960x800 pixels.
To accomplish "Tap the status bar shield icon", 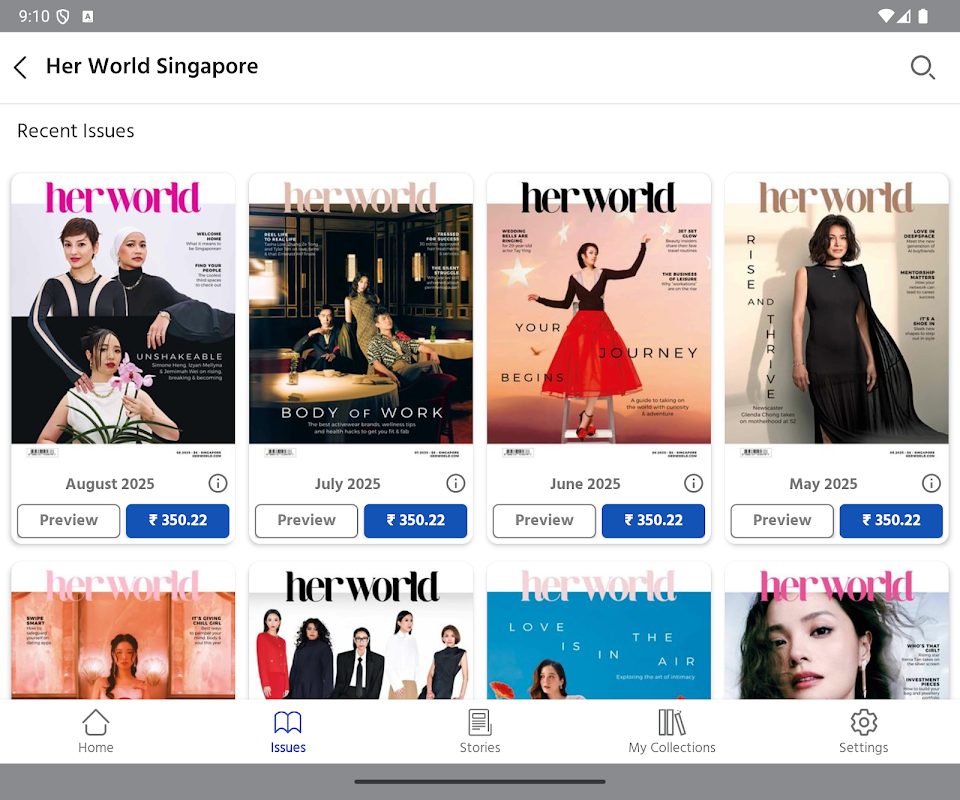I will 62,17.
